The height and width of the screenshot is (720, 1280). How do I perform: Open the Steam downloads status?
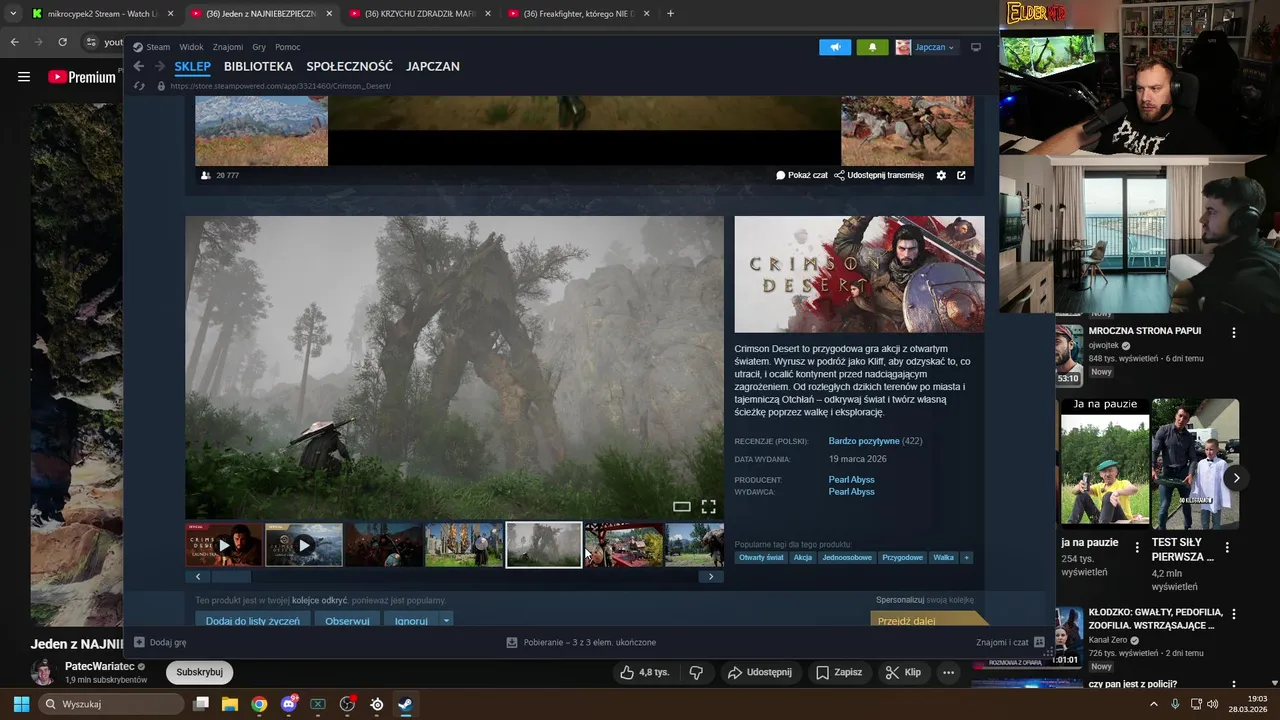[x=581, y=642]
